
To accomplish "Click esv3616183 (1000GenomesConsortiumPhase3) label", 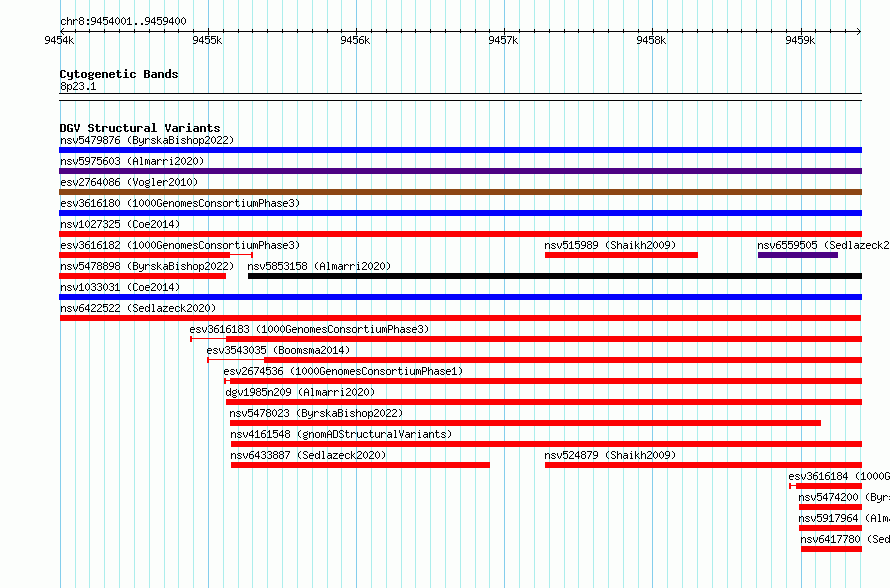I will (x=309, y=329).
